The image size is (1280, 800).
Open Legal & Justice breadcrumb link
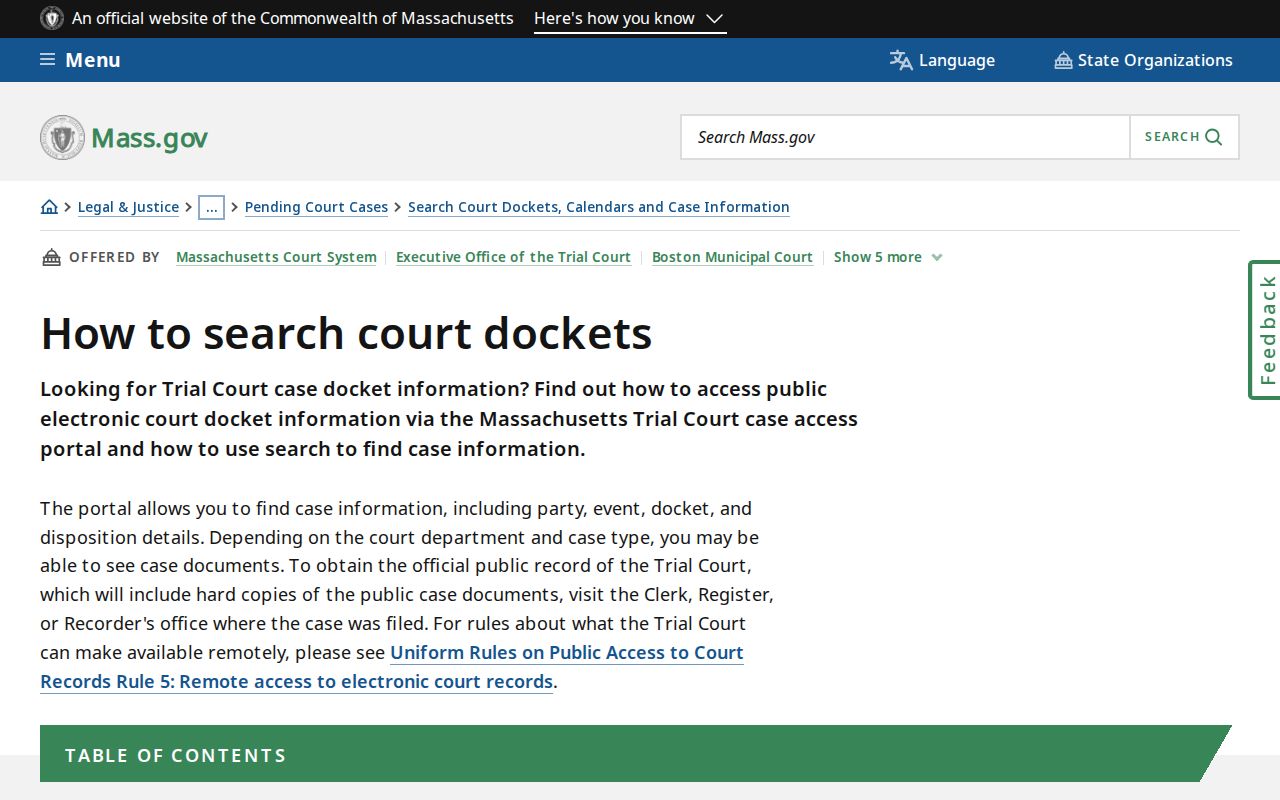coord(128,207)
